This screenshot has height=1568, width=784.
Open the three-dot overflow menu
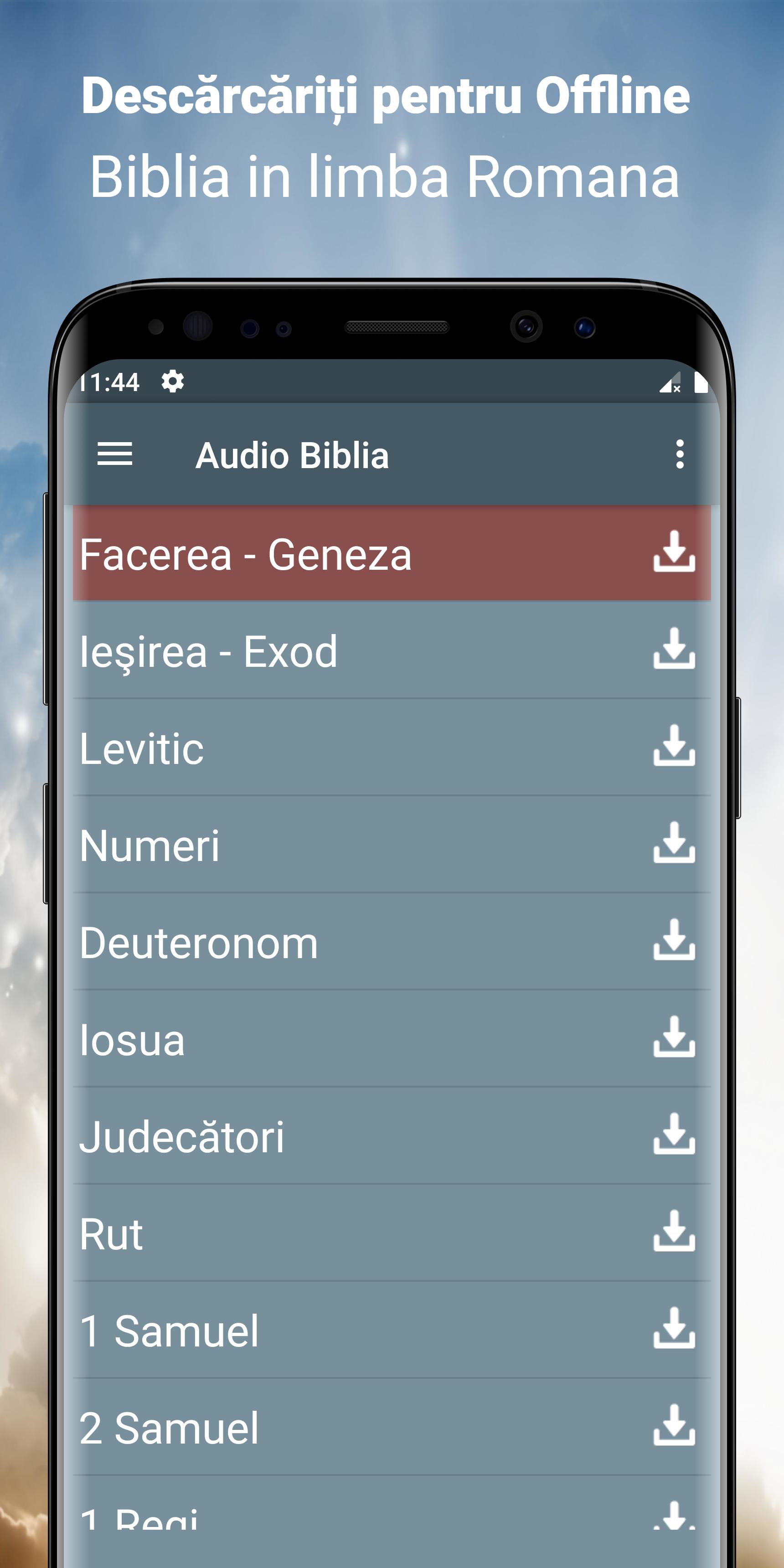click(679, 454)
